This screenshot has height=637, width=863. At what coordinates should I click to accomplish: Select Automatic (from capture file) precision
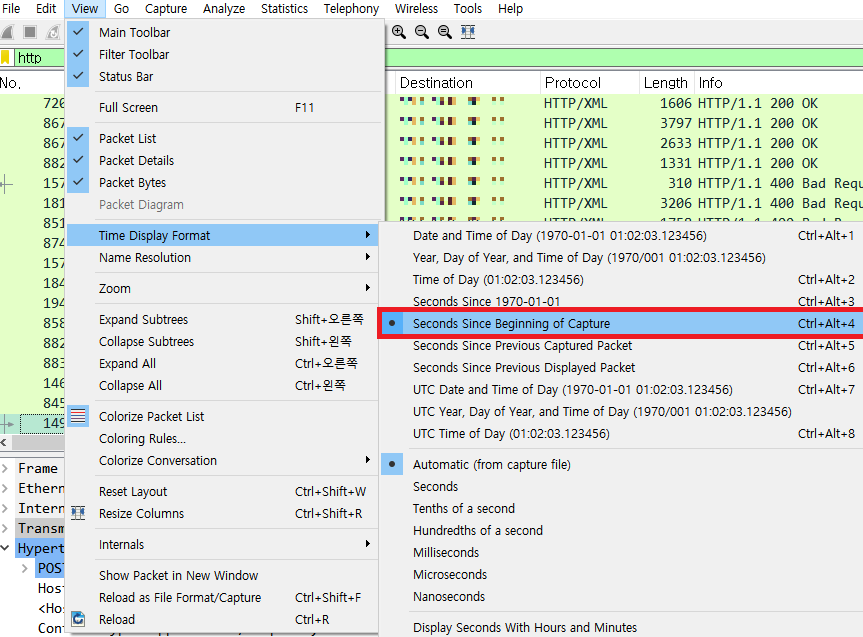click(x=620, y=464)
